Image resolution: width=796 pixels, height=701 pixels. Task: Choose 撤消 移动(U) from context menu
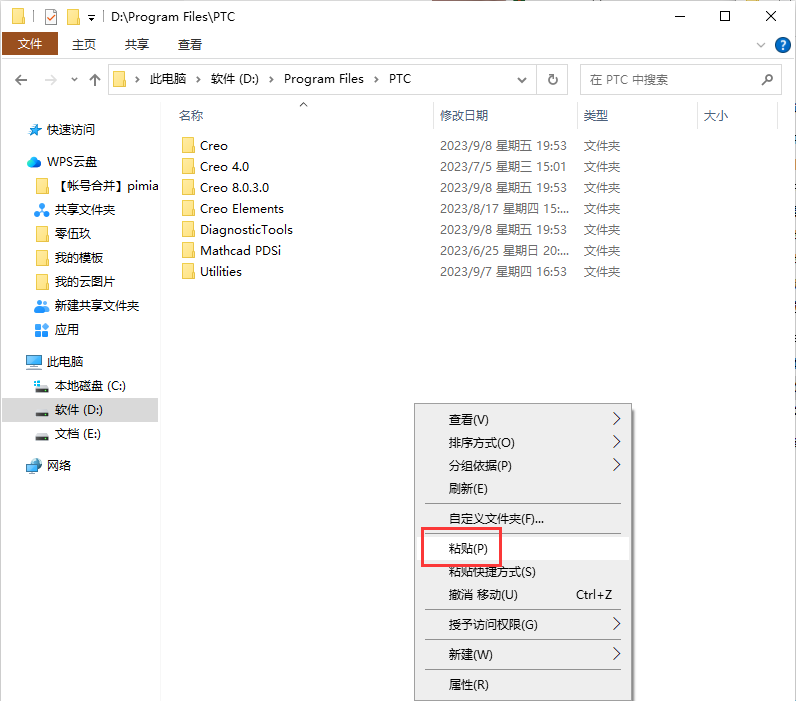523,594
